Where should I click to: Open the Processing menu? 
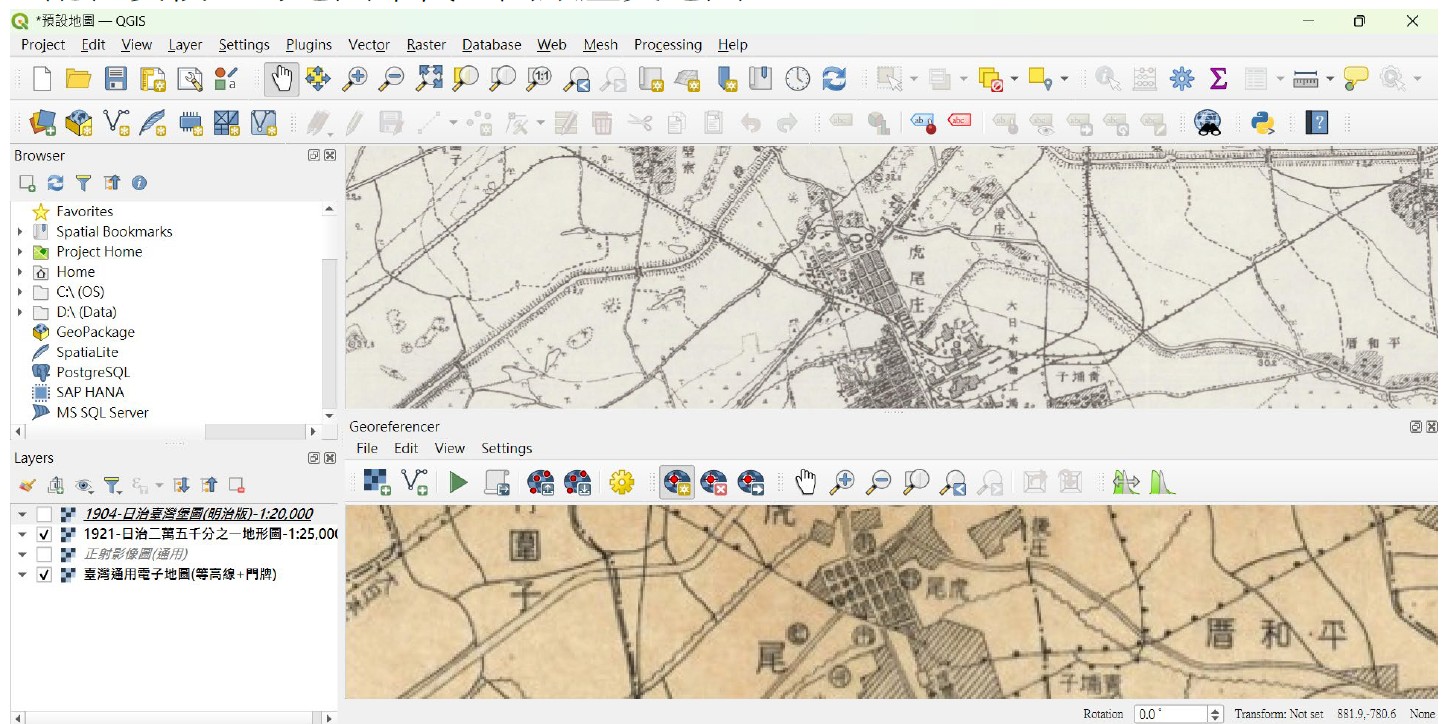tap(668, 44)
